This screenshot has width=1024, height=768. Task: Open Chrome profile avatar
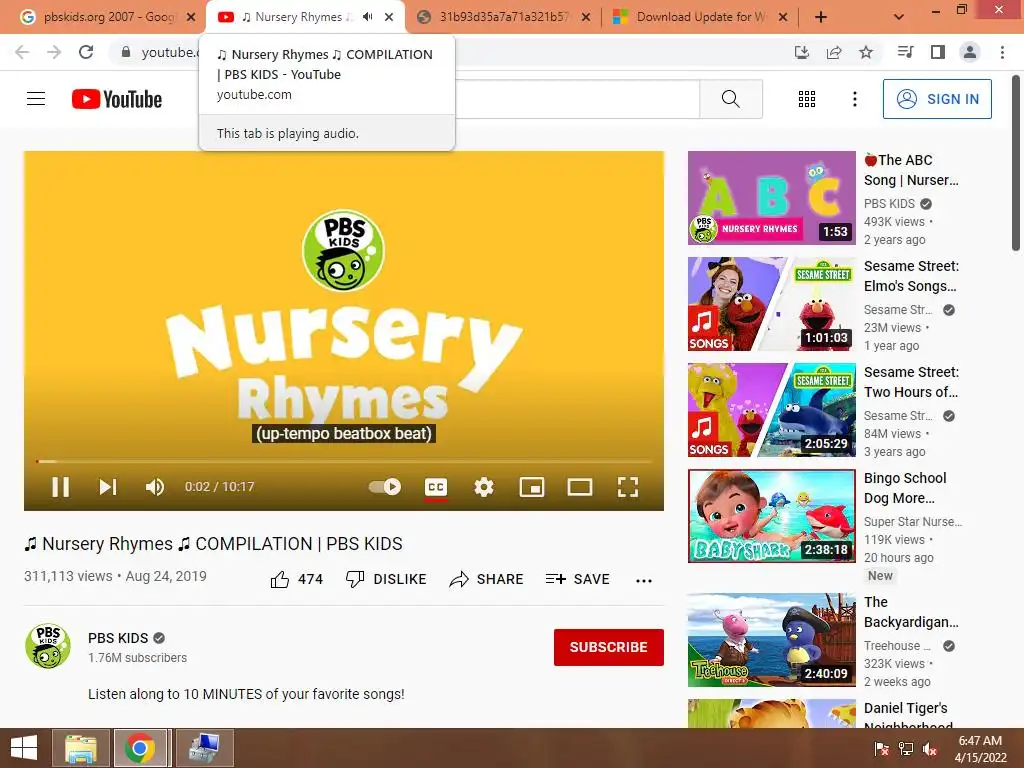click(970, 52)
